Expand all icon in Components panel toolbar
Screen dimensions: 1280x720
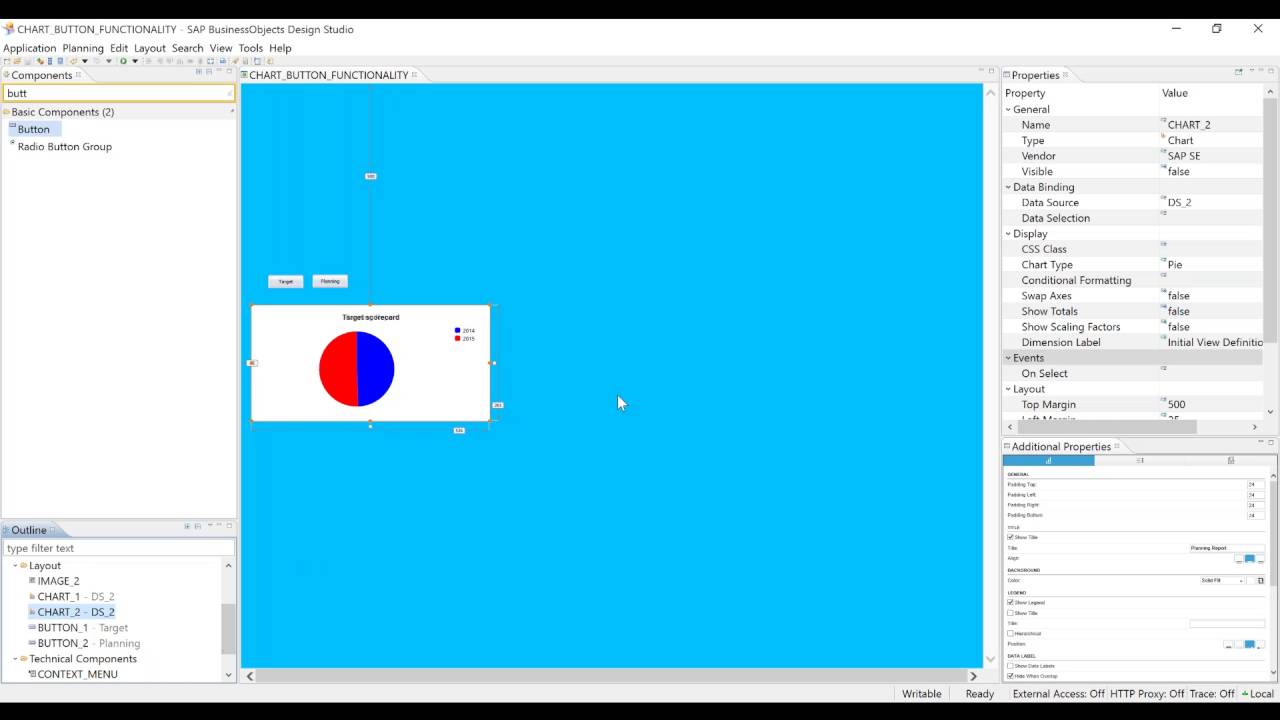198,72
